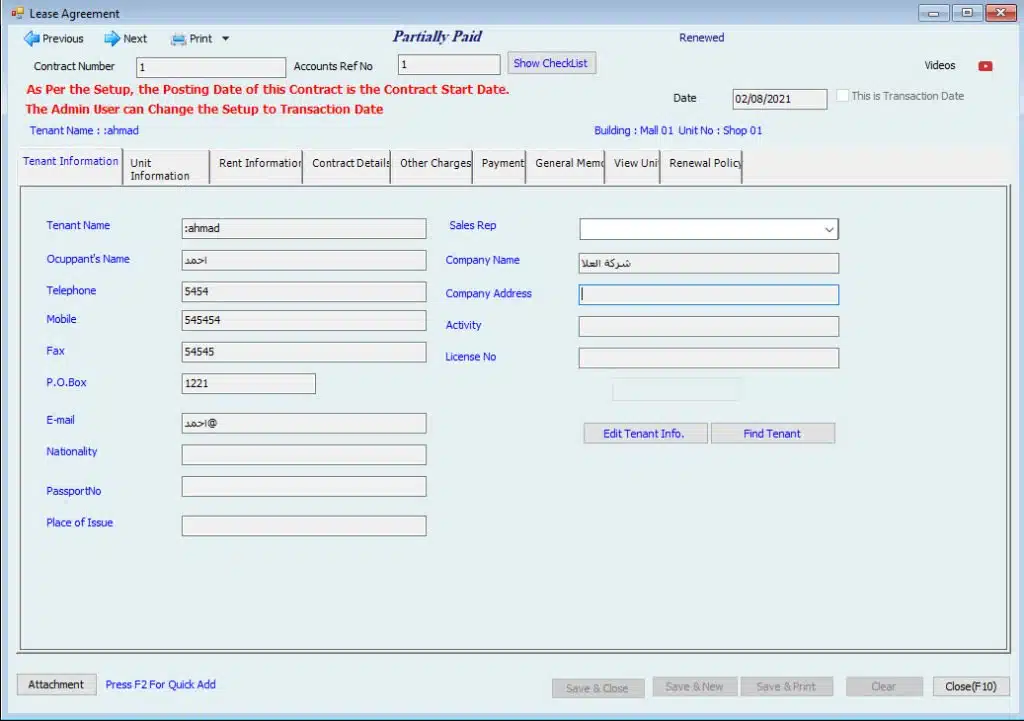Click the Print printer icon
Image resolution: width=1024 pixels, height=721 pixels.
coord(178,39)
